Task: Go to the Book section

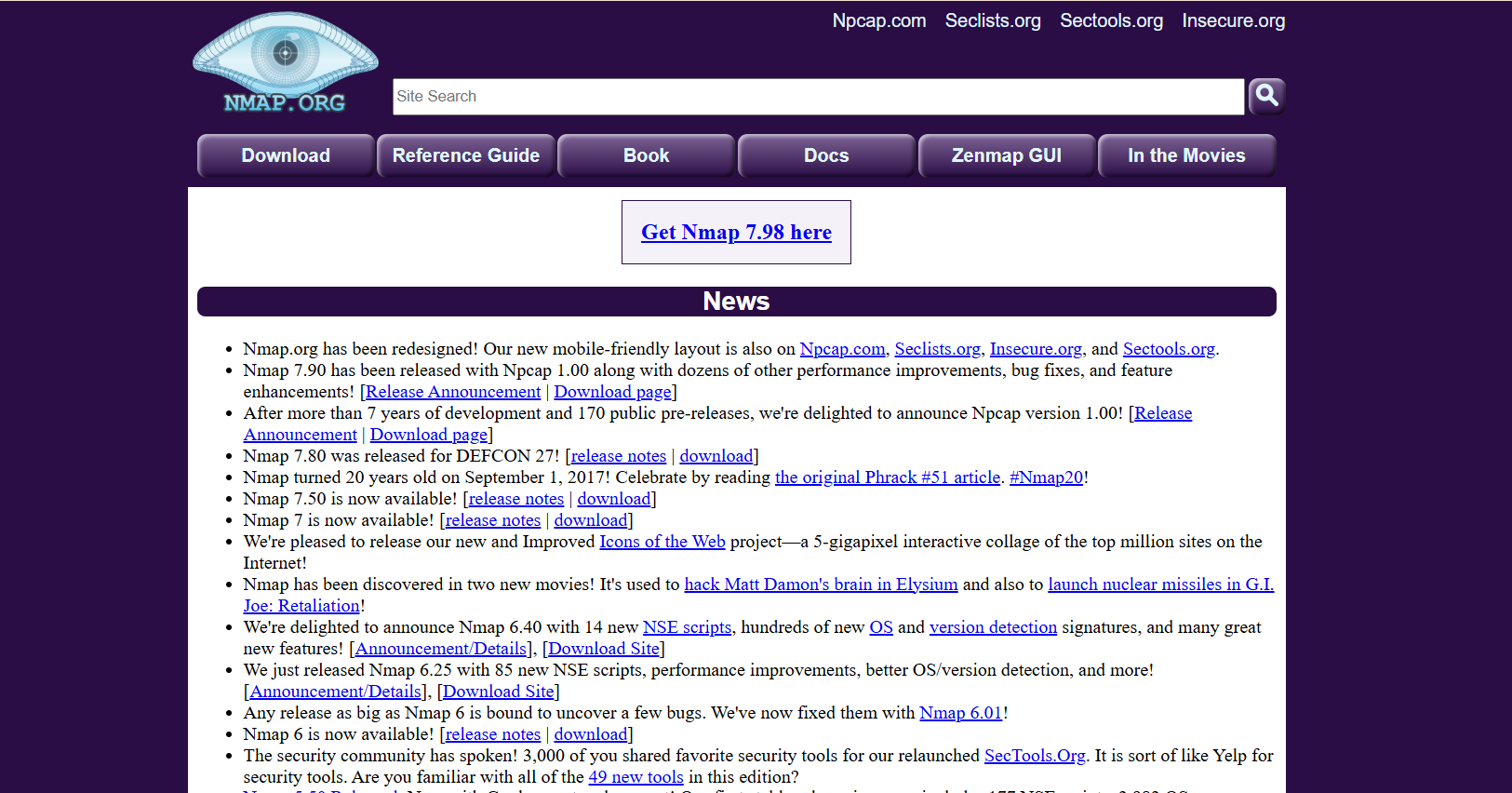Action: point(646,155)
